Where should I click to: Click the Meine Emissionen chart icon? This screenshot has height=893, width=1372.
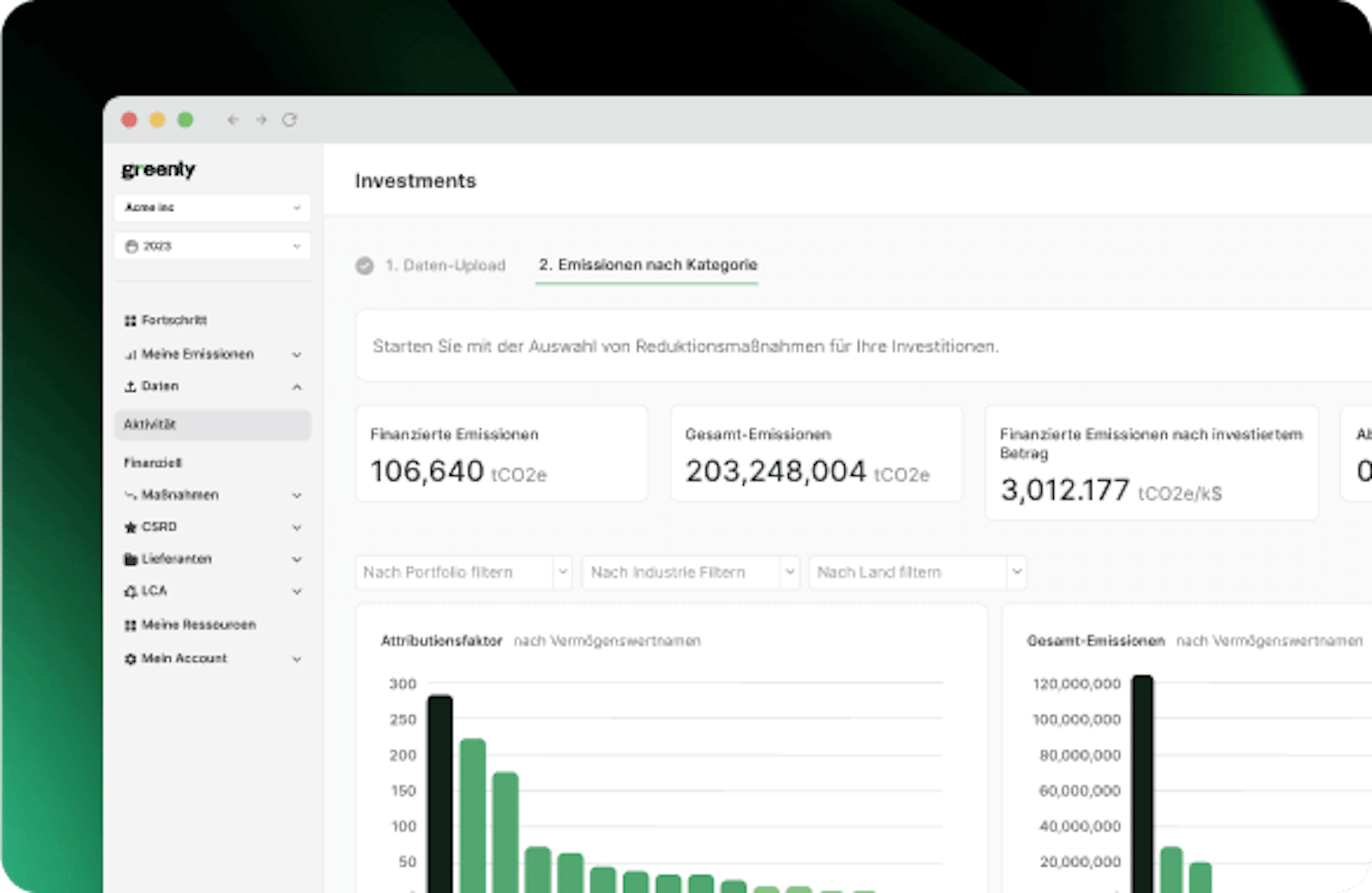click(x=131, y=354)
